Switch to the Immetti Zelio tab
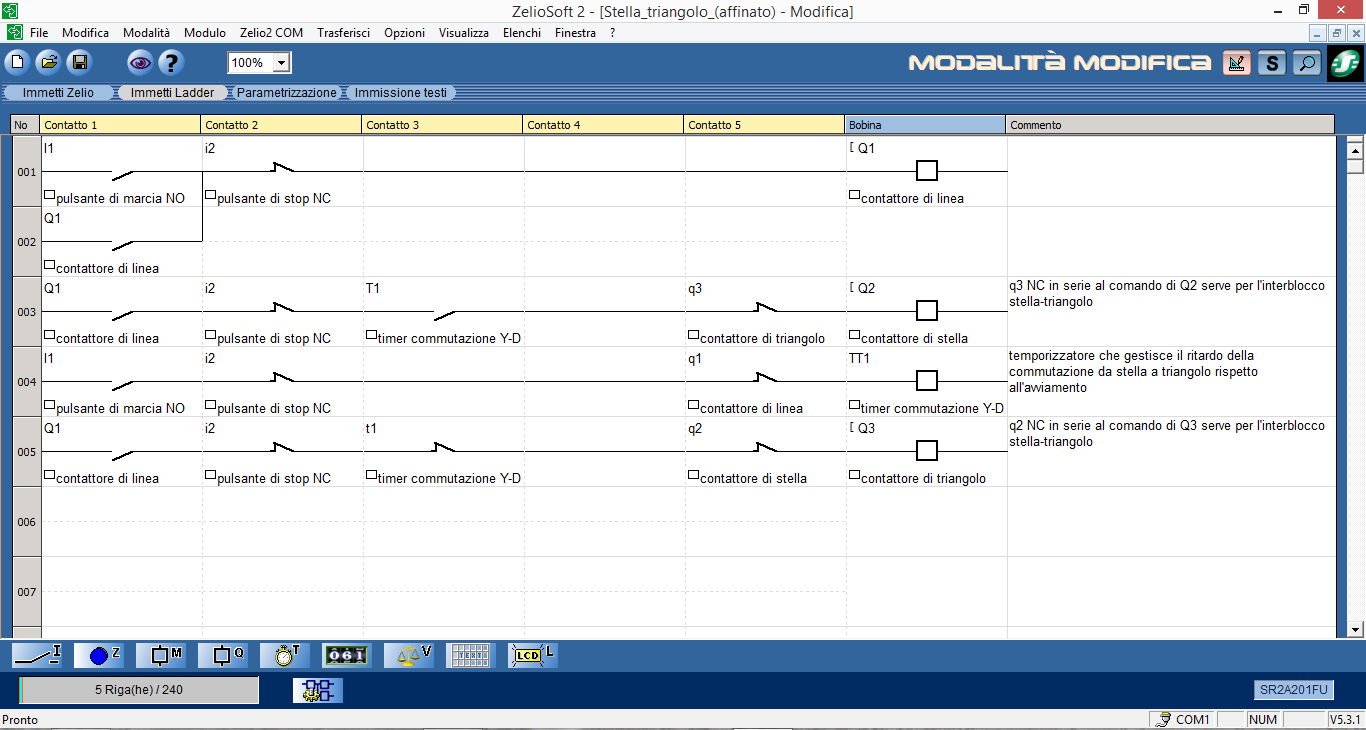This screenshot has width=1366, height=730. click(58, 93)
